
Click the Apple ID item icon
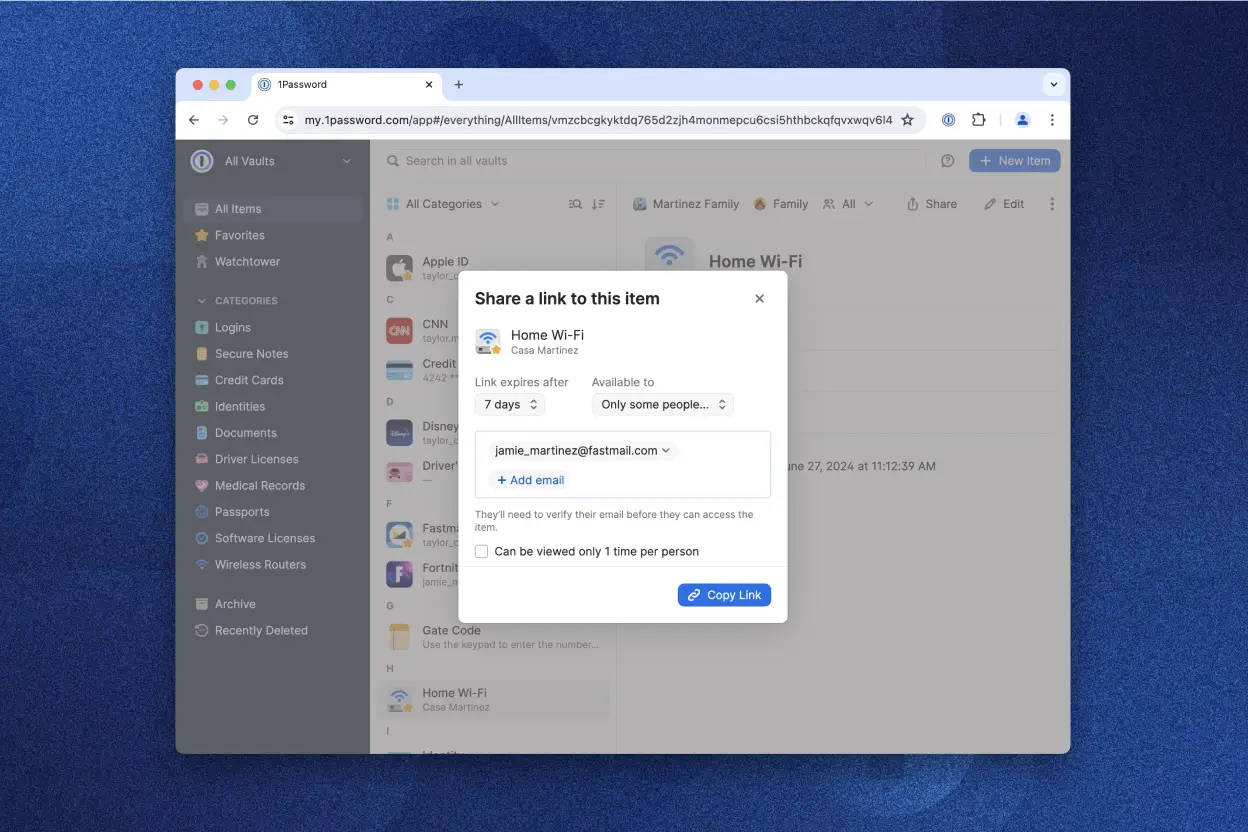(x=399, y=268)
